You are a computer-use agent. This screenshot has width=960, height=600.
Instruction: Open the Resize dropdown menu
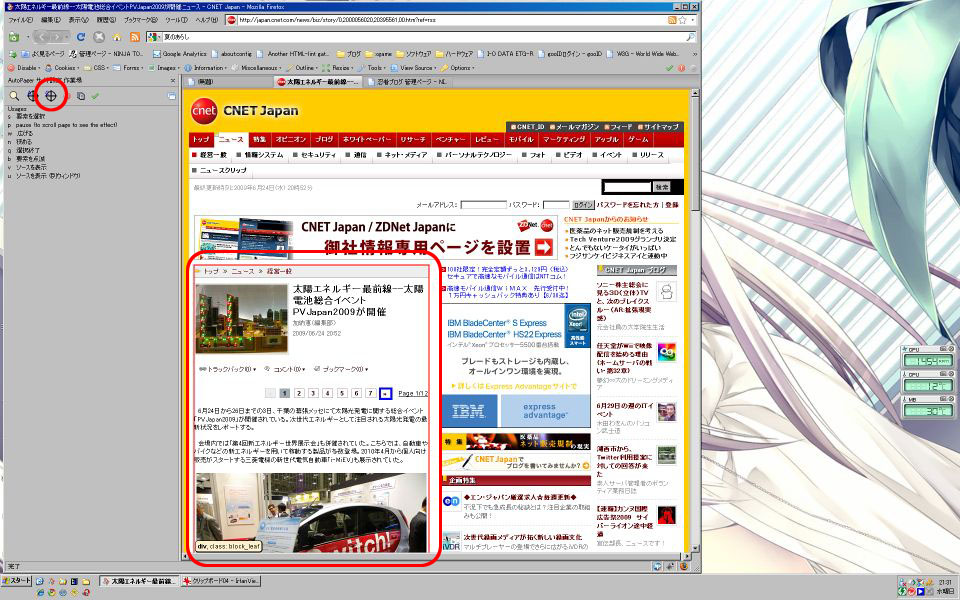point(338,68)
